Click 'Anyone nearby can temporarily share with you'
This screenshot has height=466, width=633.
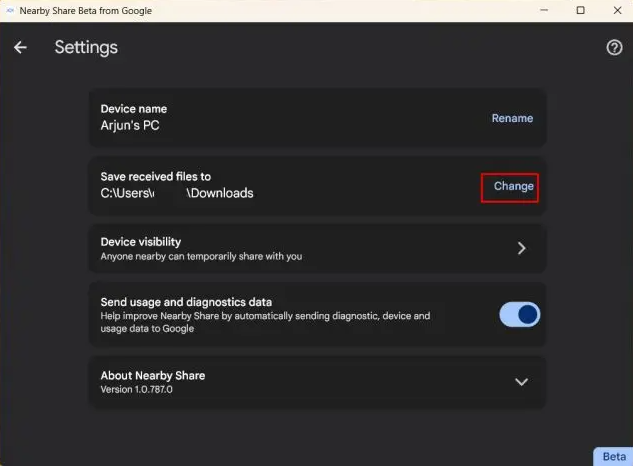tap(201, 256)
